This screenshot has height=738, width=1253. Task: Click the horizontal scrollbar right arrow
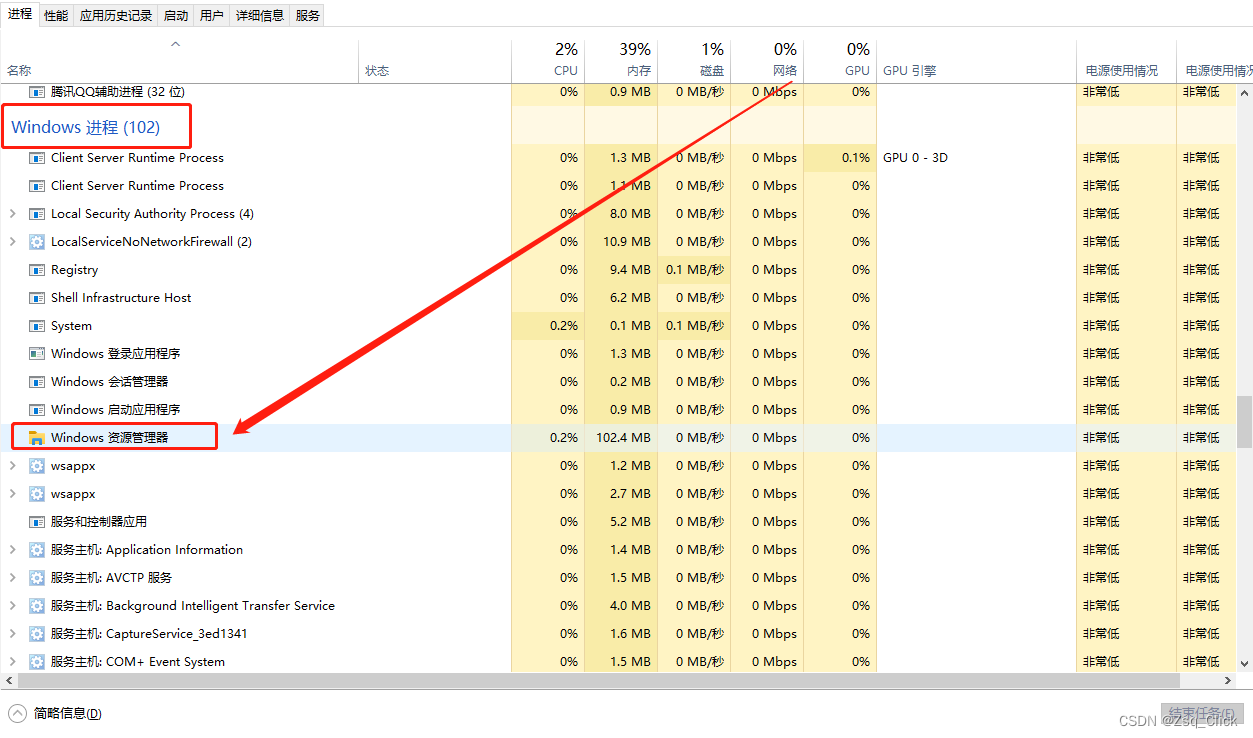1228,680
